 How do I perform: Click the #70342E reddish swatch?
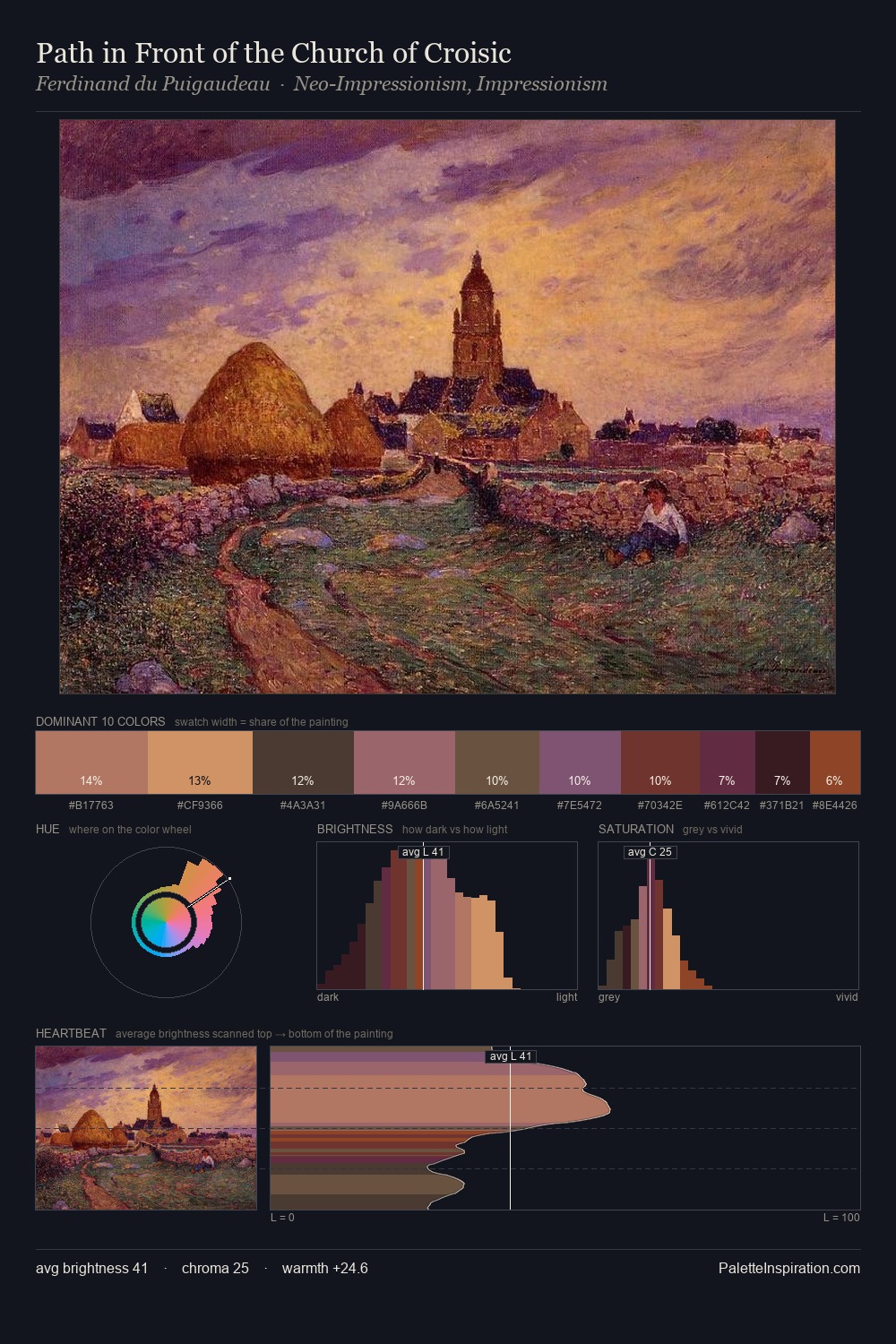point(660,762)
